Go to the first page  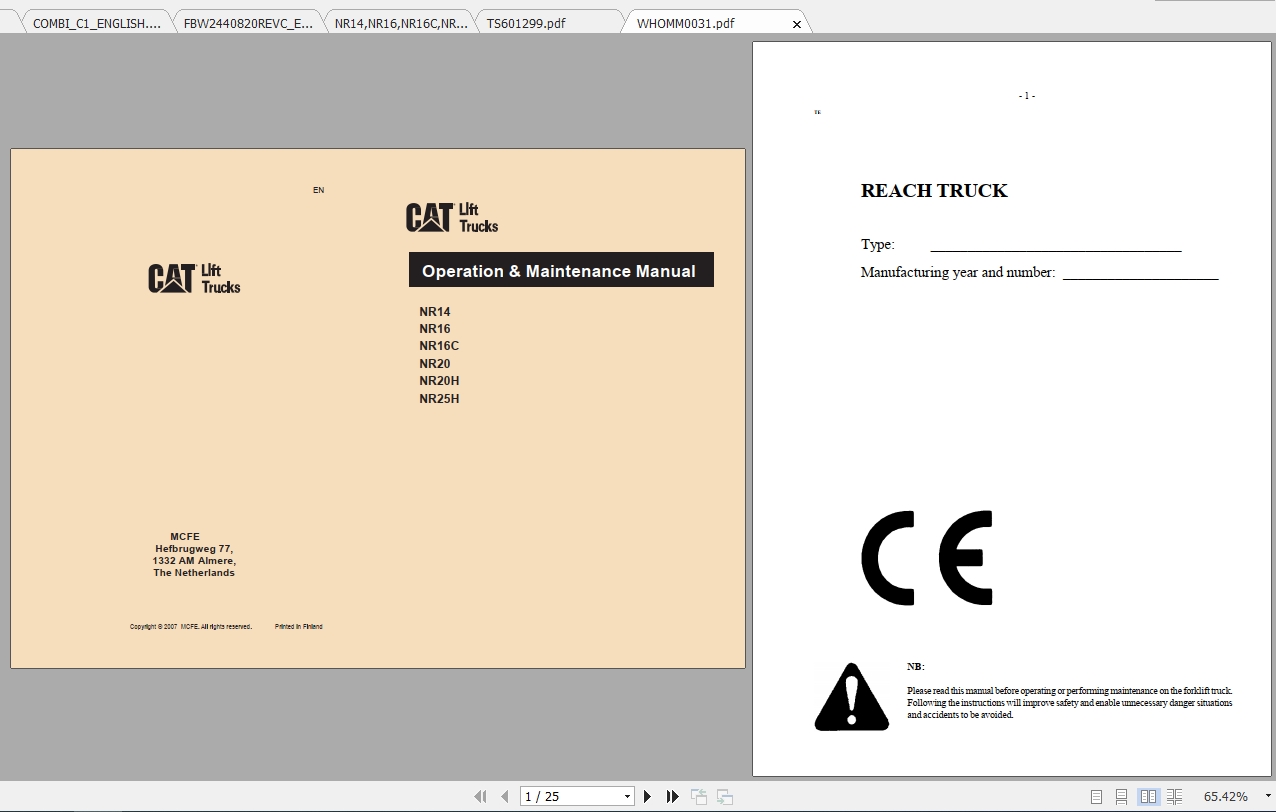tap(480, 797)
